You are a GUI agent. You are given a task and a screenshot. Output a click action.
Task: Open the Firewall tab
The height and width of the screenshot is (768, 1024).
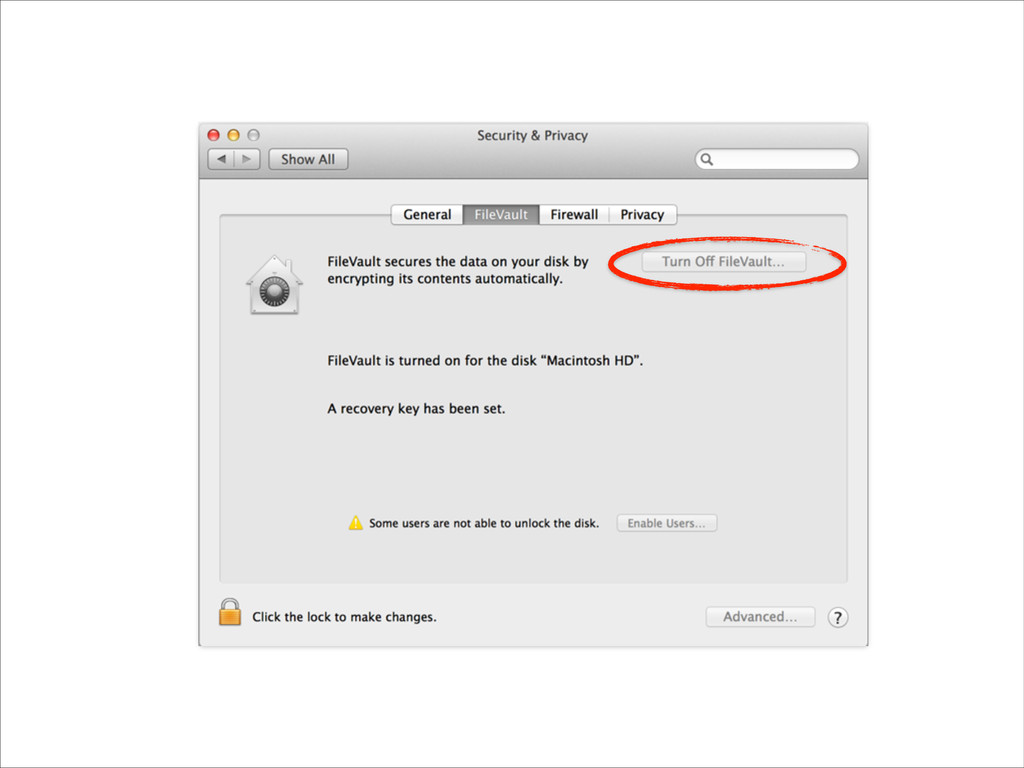[574, 214]
